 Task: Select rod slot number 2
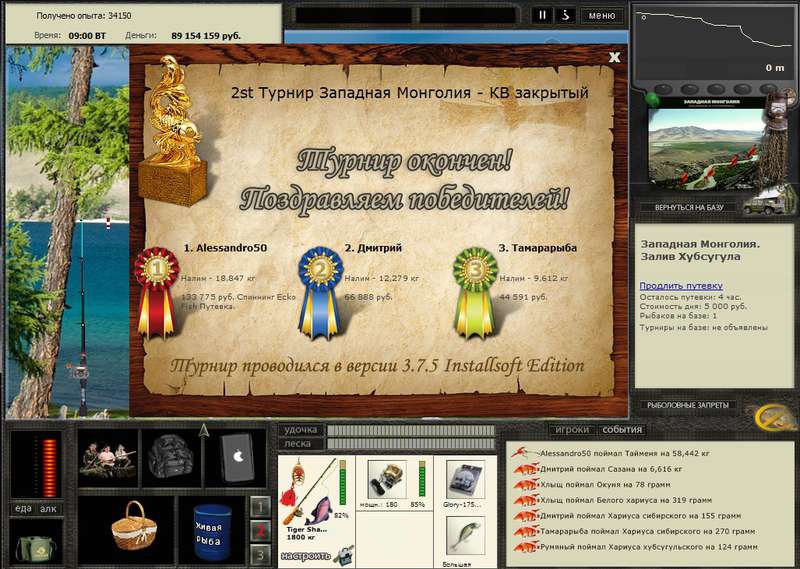click(x=261, y=531)
